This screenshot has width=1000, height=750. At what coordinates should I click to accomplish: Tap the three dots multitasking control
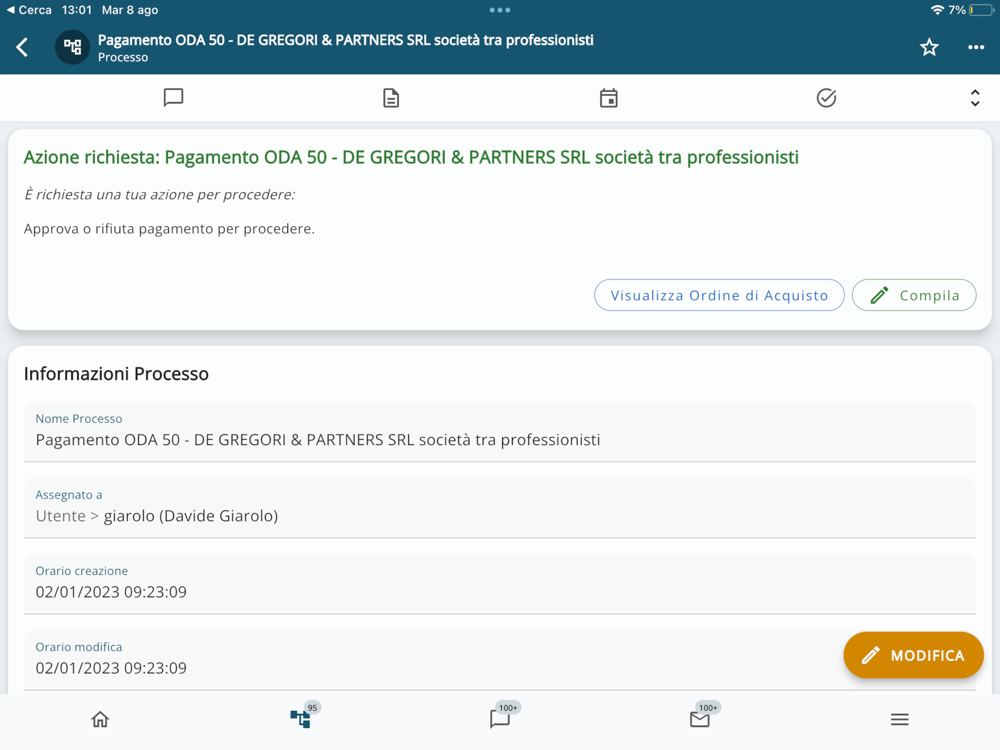tap(499, 10)
